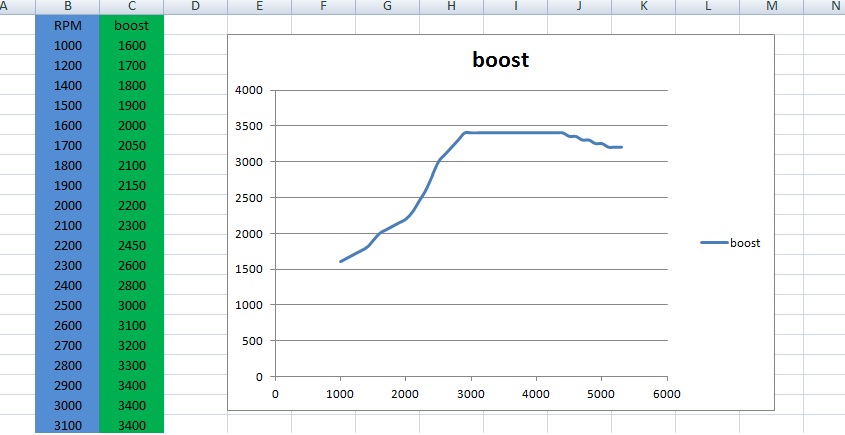Click the boost header cell in column C
Image resolution: width=845 pixels, height=435 pixels.
click(x=131, y=25)
